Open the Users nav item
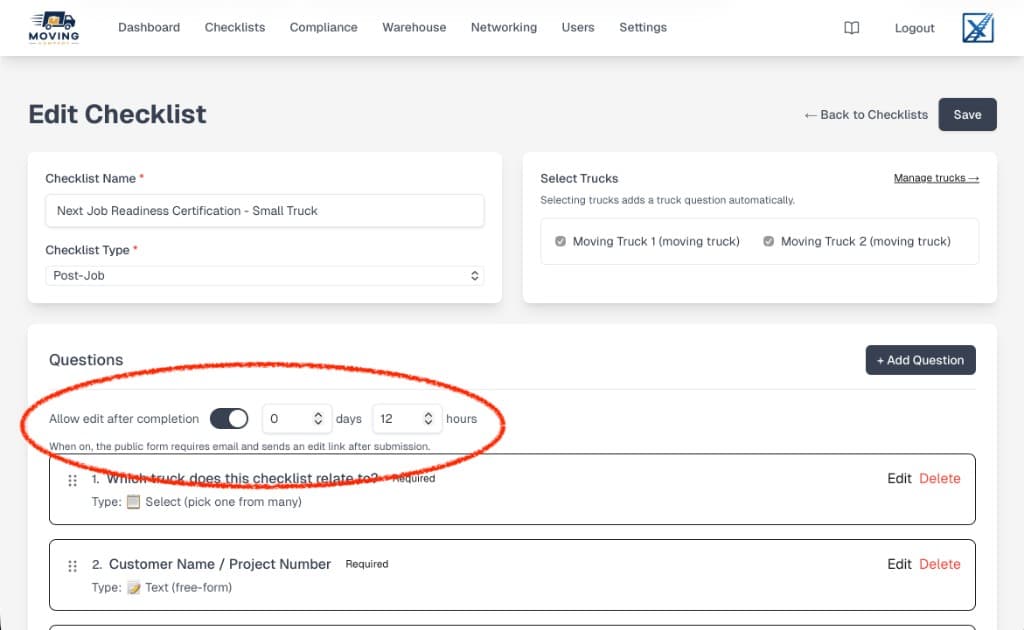1024x630 pixels. pyautogui.click(x=578, y=27)
